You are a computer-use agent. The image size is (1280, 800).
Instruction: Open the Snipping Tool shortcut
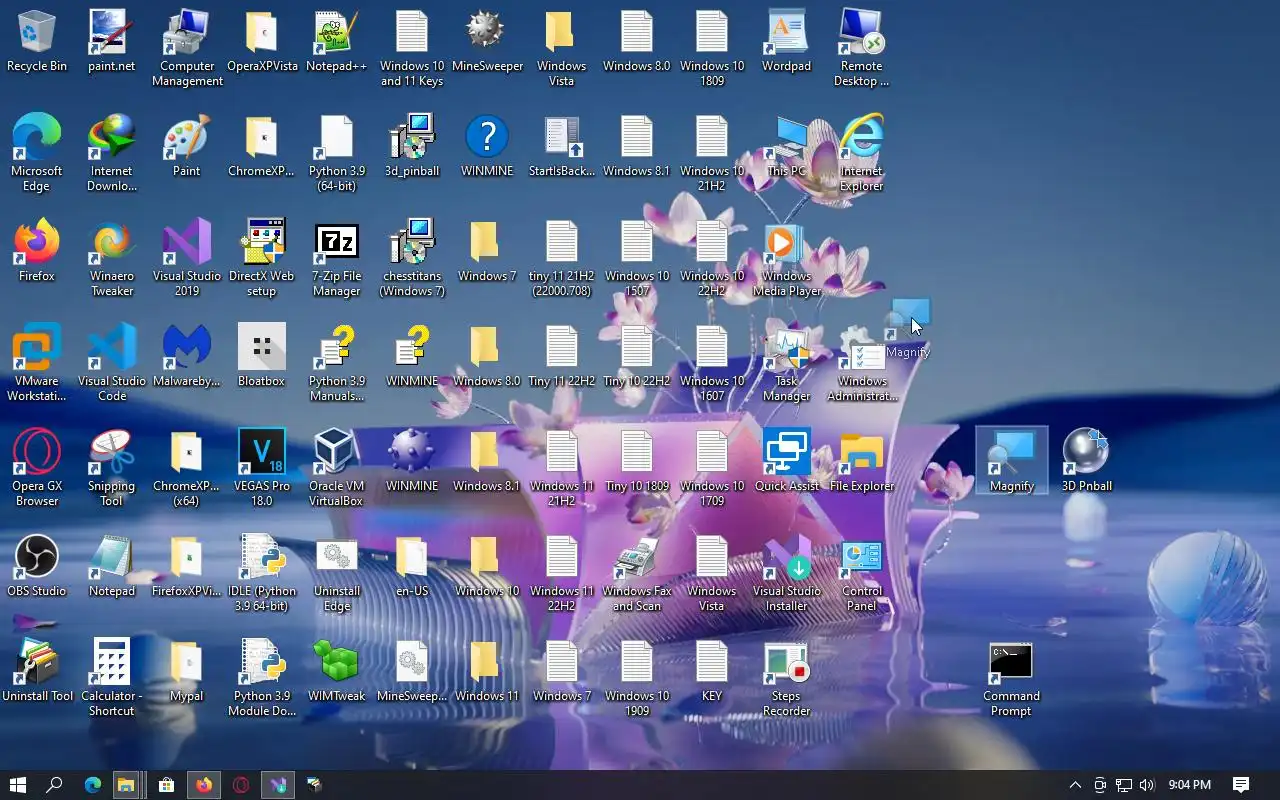[x=112, y=468]
